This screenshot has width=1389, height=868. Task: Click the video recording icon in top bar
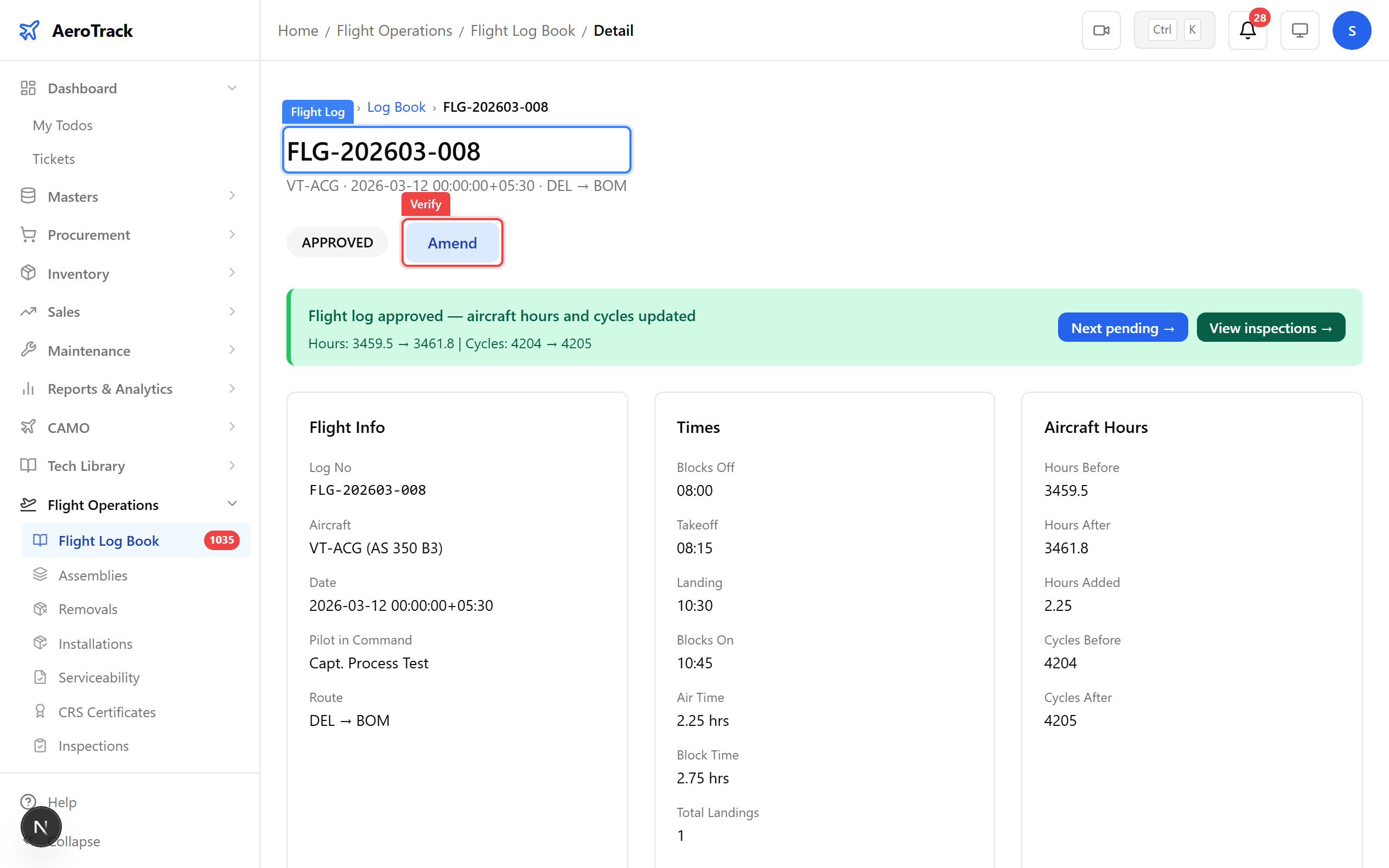click(x=1101, y=30)
